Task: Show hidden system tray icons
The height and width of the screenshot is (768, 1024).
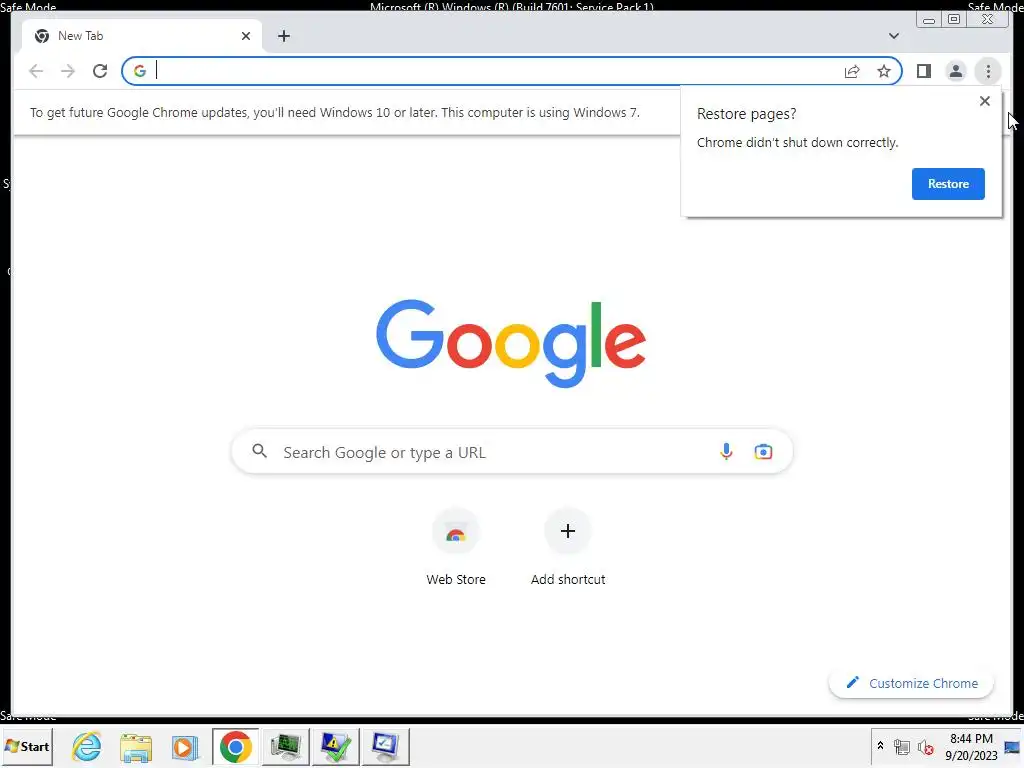Action: coord(880,746)
